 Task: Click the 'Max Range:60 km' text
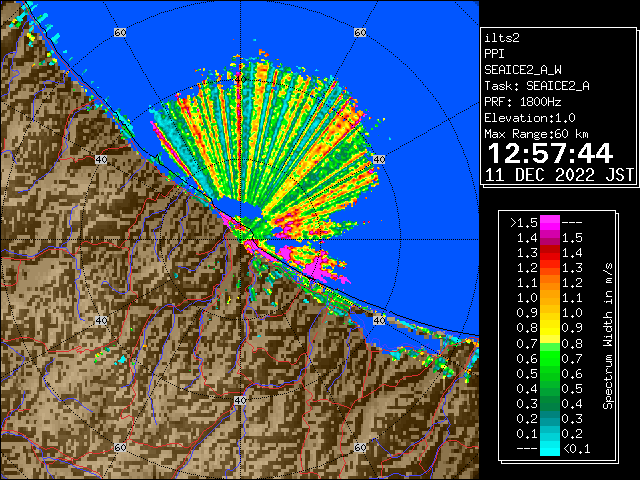pyautogui.click(x=537, y=134)
